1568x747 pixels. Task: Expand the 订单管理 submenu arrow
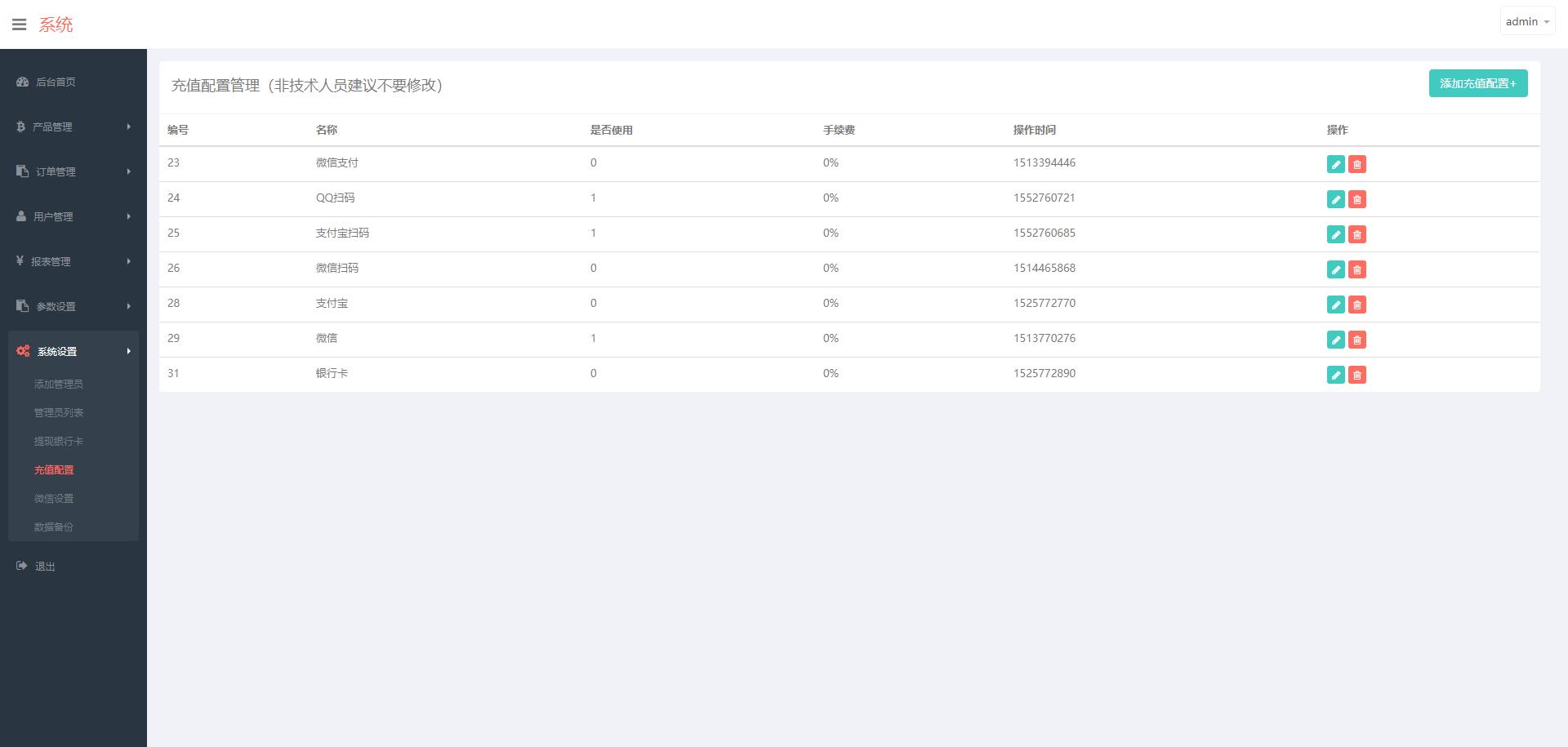129,171
